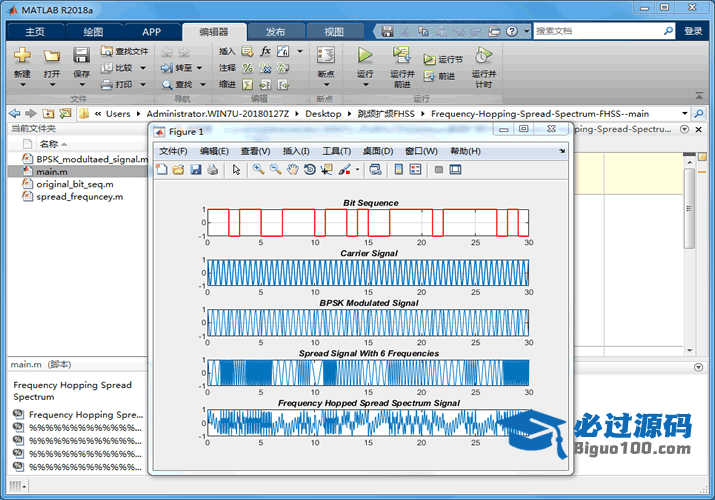Open brush color dropdown arrow in Figure 1
The width and height of the screenshot is (715, 500).
(358, 170)
